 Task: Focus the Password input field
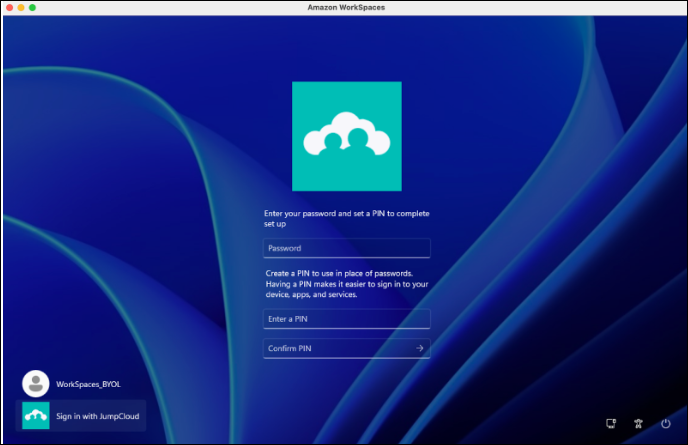coord(346,248)
